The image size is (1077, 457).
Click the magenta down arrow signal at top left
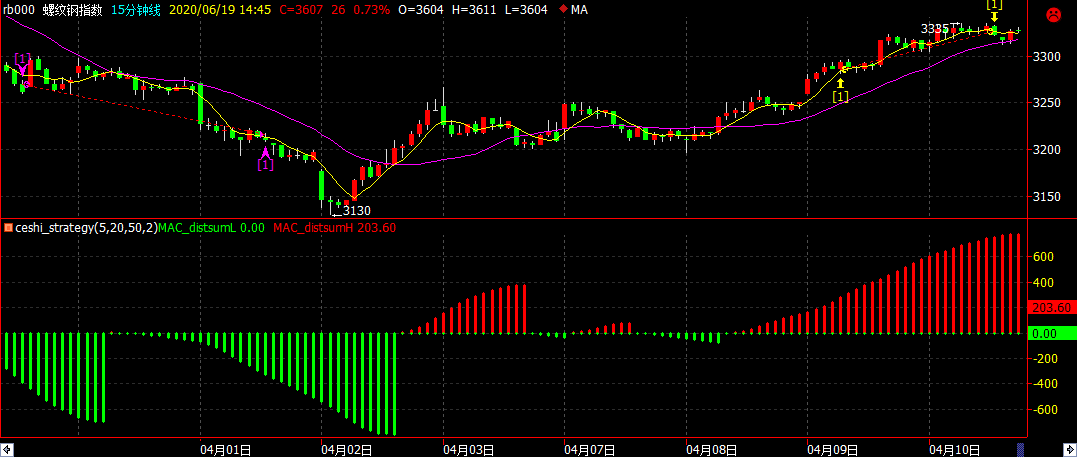[23, 69]
